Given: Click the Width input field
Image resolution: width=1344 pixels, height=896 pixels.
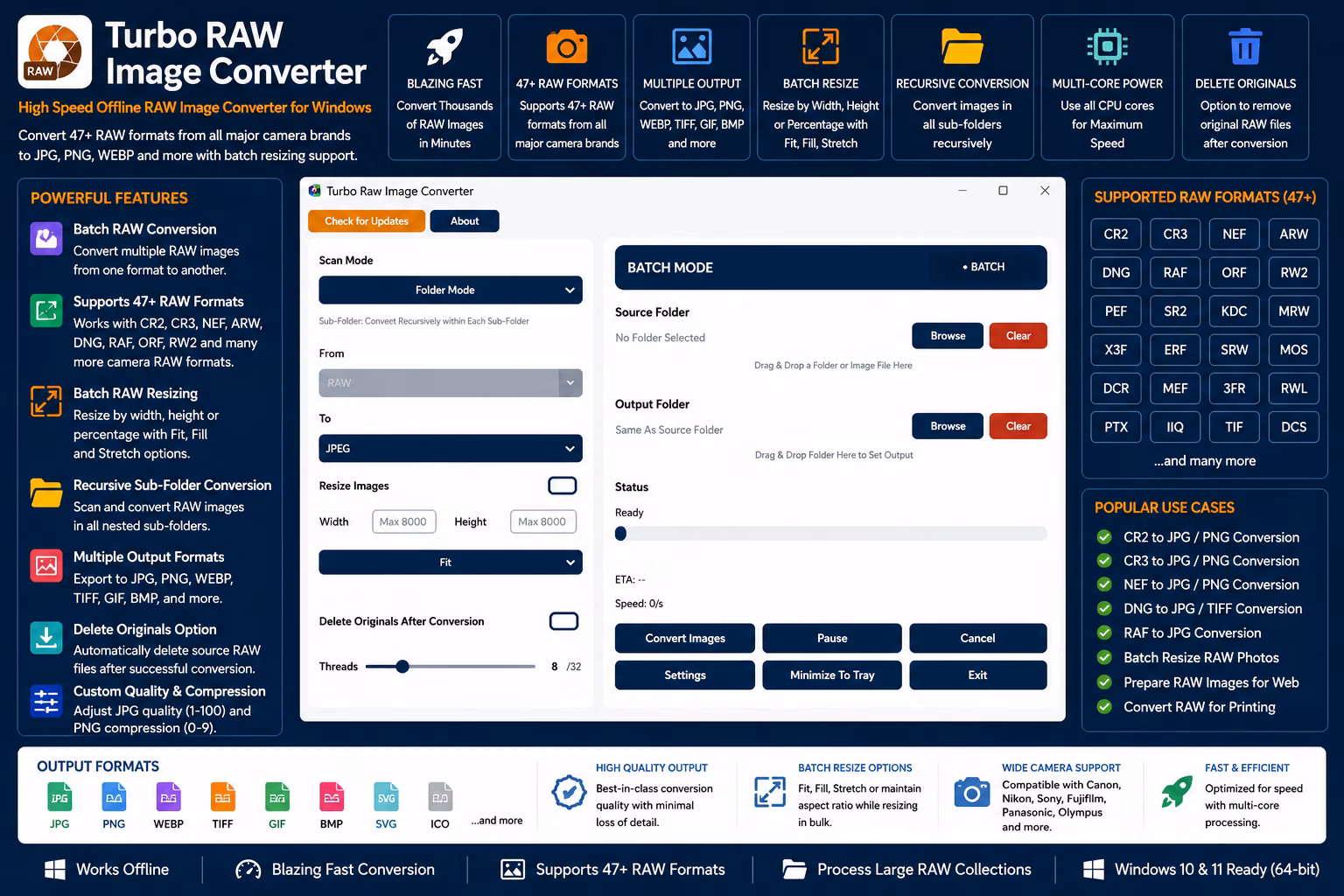Looking at the screenshot, I should pyautogui.click(x=403, y=521).
